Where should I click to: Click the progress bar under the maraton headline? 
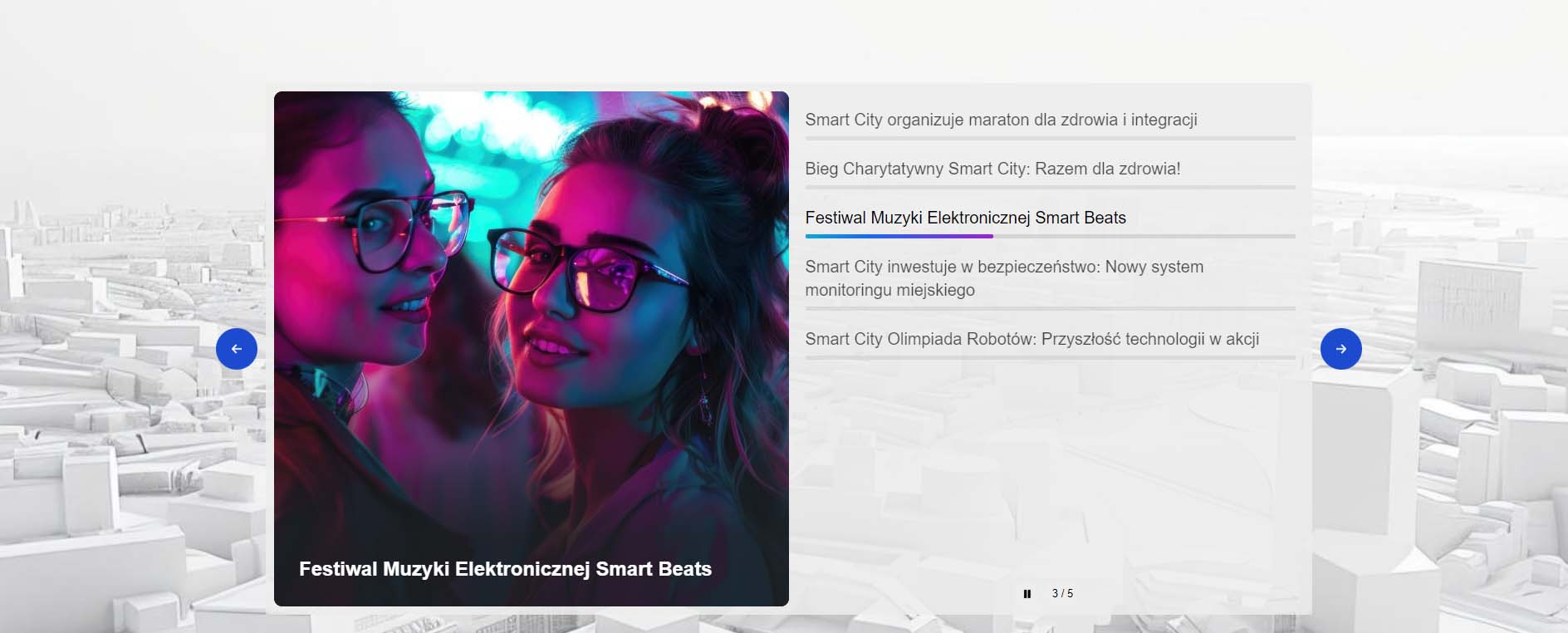pos(1050,139)
